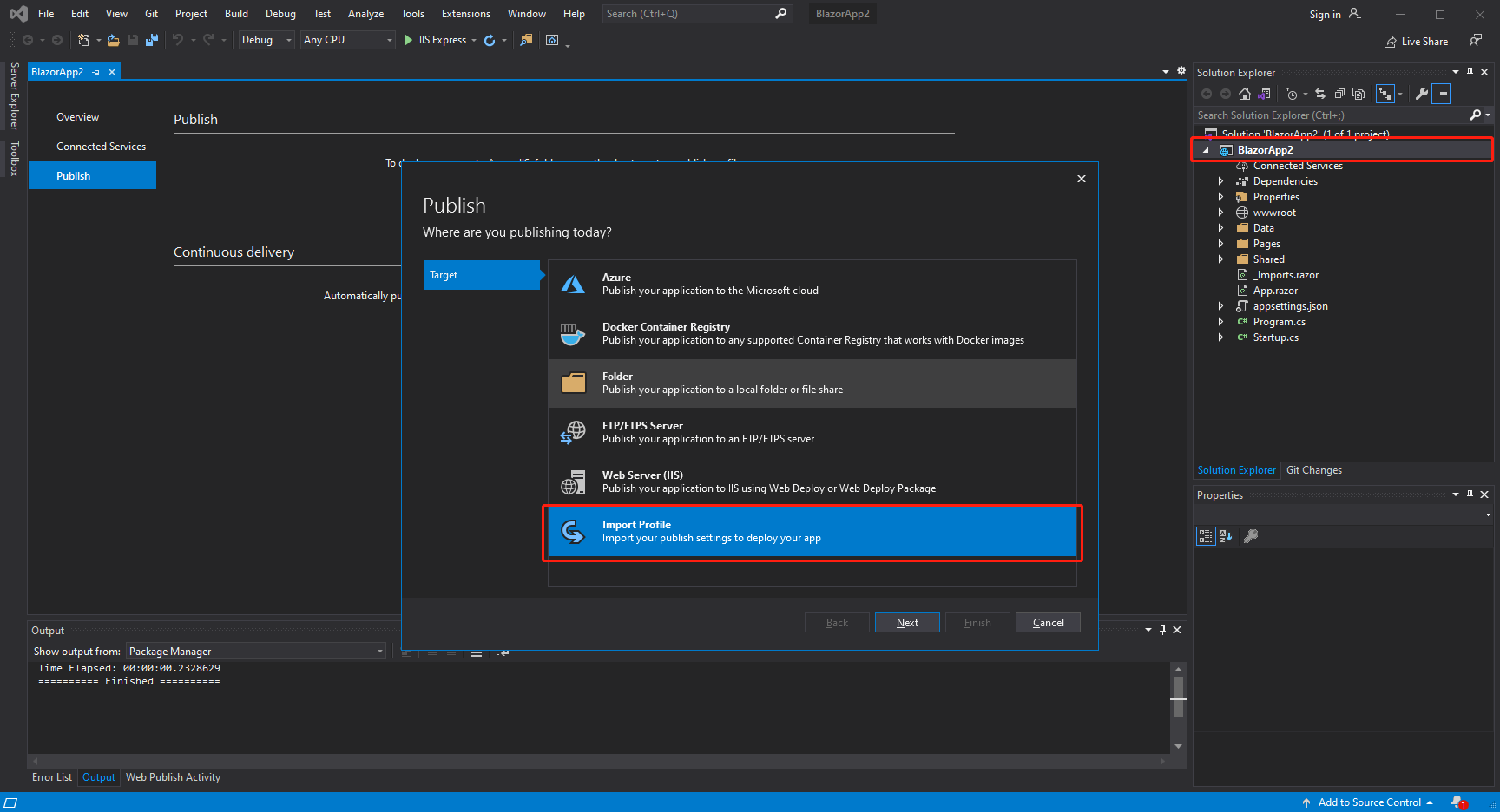Clear the Output window contents
Image resolution: width=1500 pixels, height=812 pixels.
point(477,653)
